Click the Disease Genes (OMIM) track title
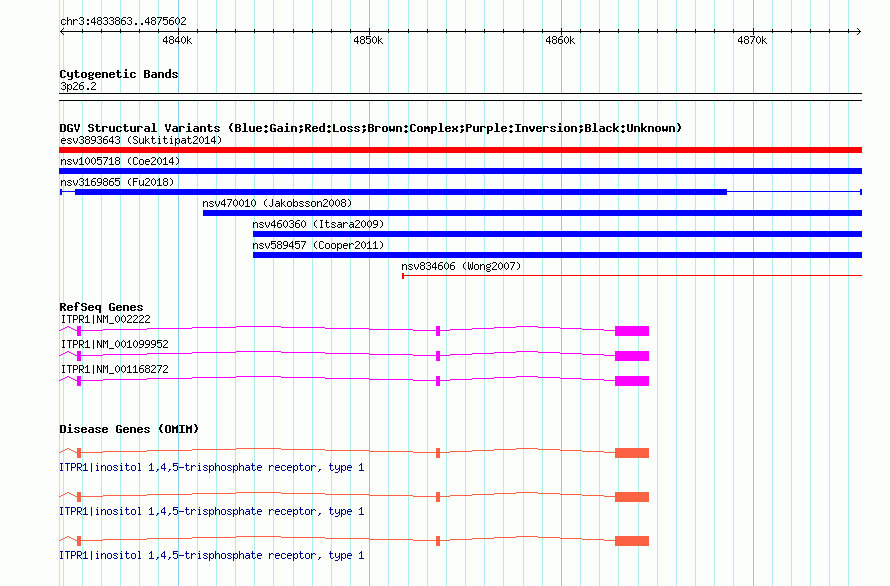890x586 pixels. click(129, 429)
